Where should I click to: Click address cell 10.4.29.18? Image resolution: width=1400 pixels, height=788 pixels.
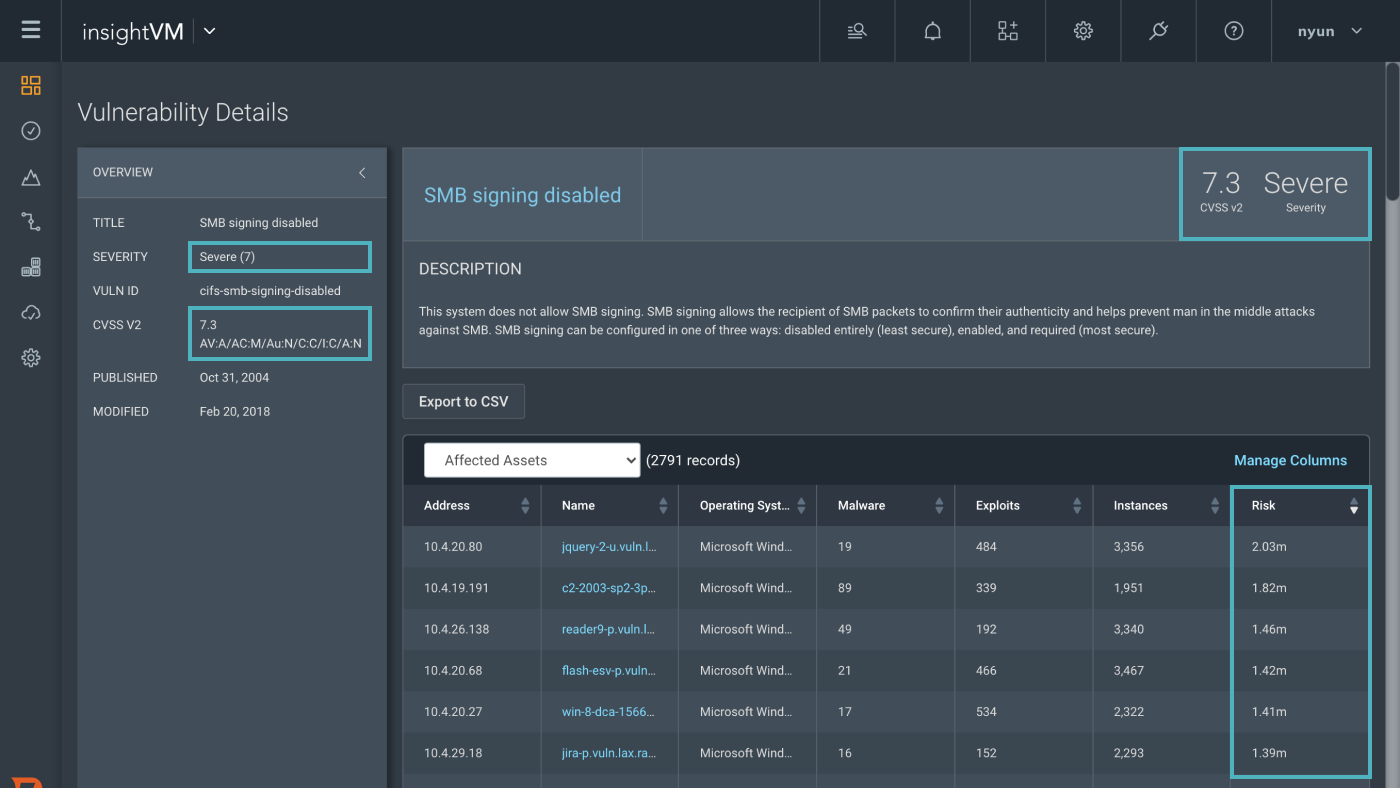(453, 753)
